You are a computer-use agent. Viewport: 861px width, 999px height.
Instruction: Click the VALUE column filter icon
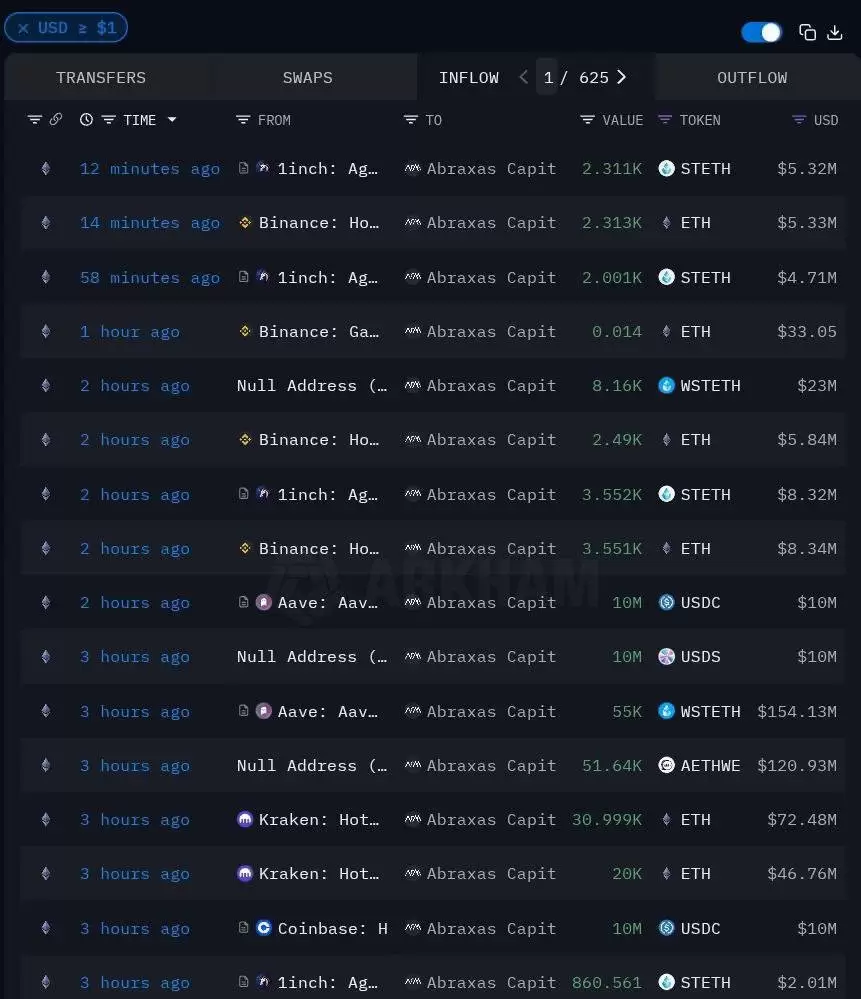pyautogui.click(x=588, y=120)
